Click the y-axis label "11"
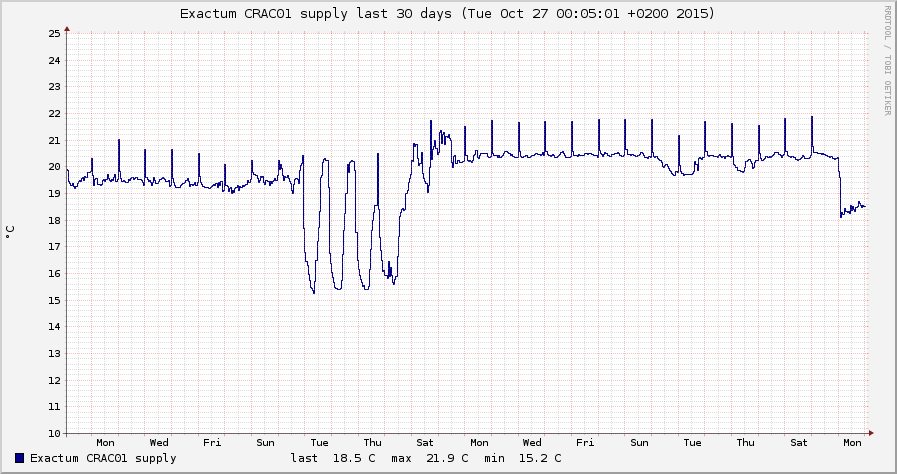Screen dimensions: 897x474 tap(54, 407)
